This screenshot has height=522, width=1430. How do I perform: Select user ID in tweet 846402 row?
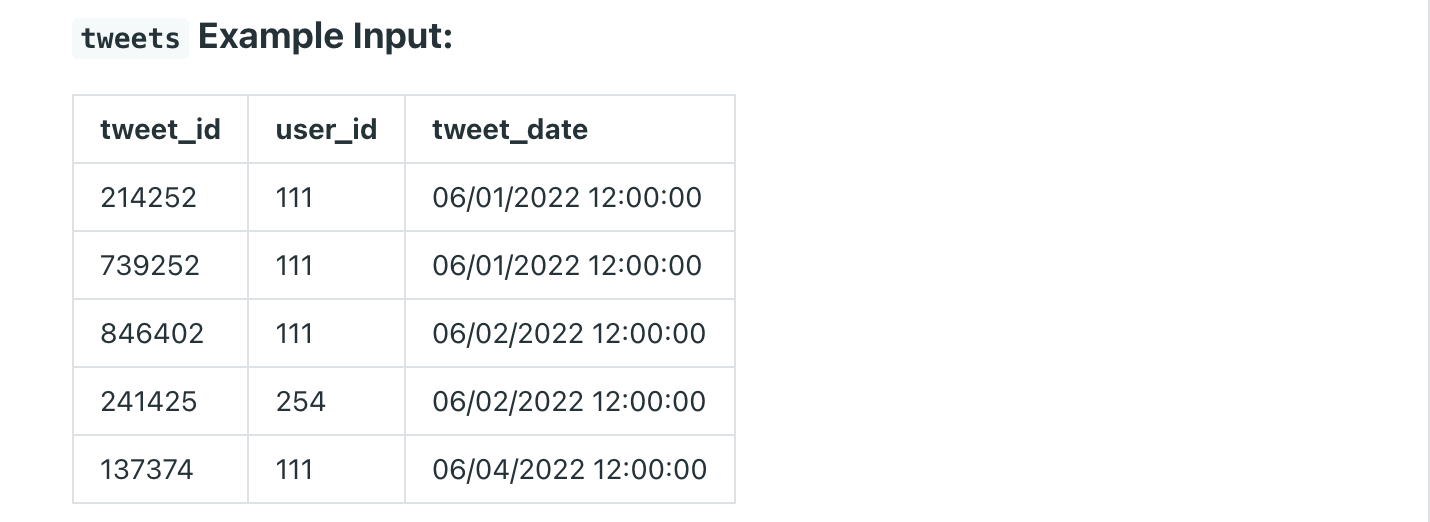click(x=295, y=333)
